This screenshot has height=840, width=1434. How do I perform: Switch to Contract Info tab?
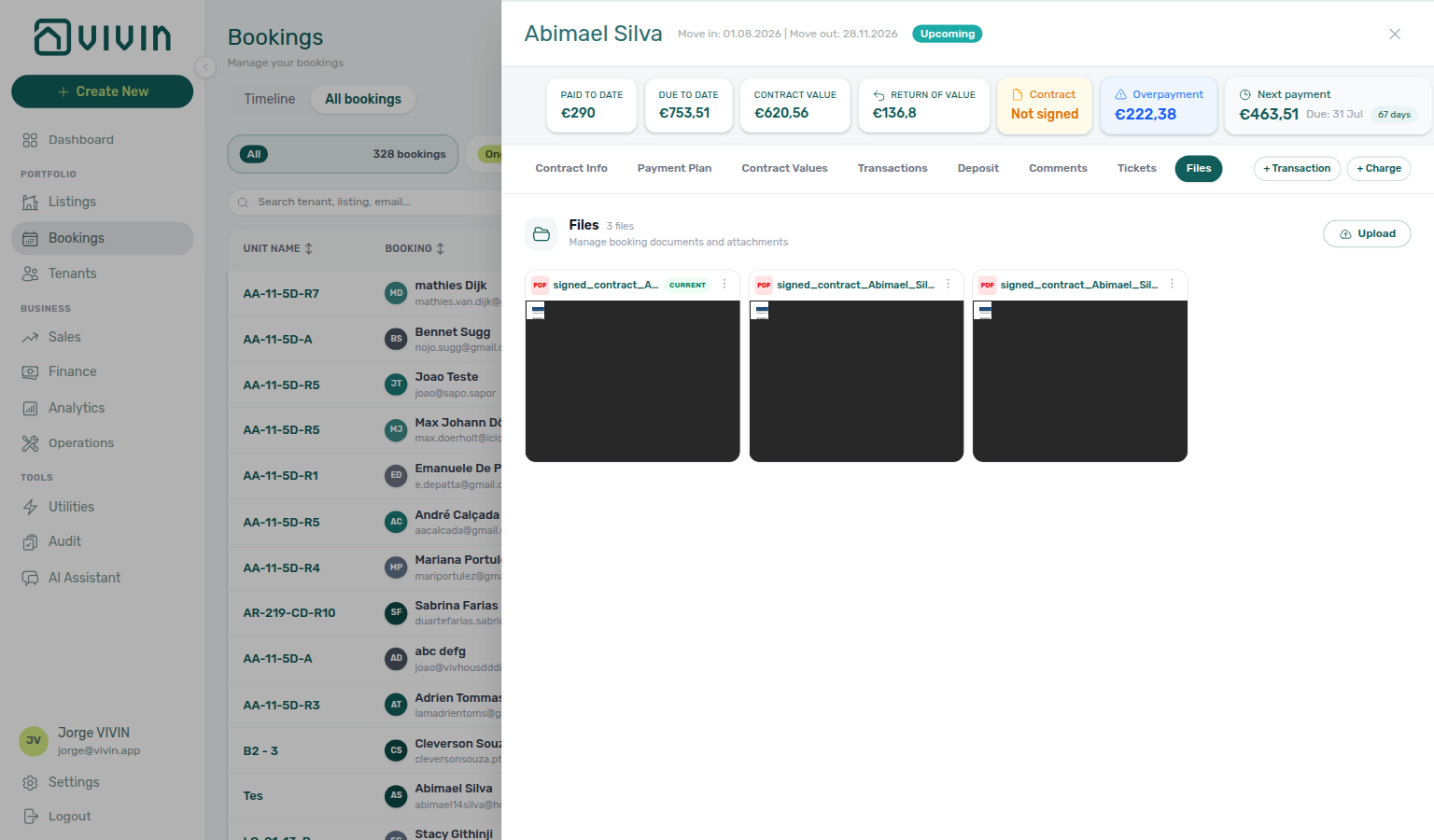click(571, 169)
